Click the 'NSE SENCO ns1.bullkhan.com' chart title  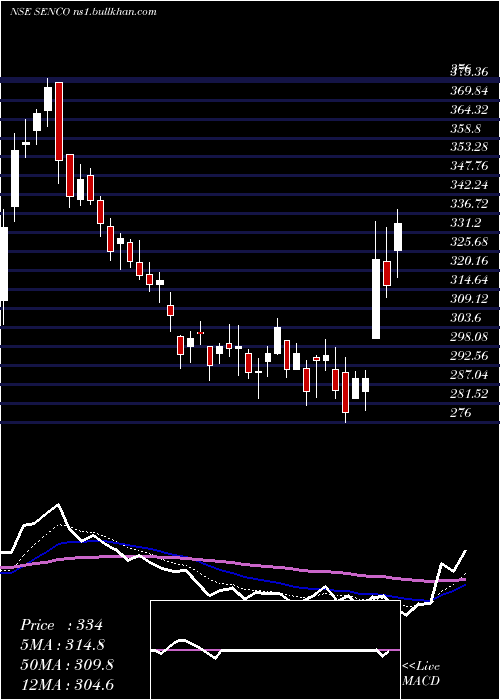pos(83,12)
